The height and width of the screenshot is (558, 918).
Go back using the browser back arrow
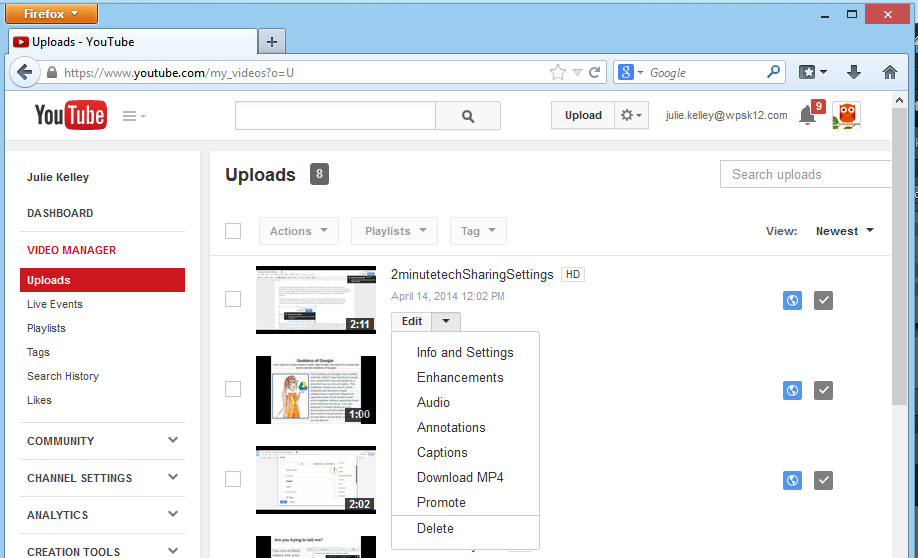tap(25, 73)
